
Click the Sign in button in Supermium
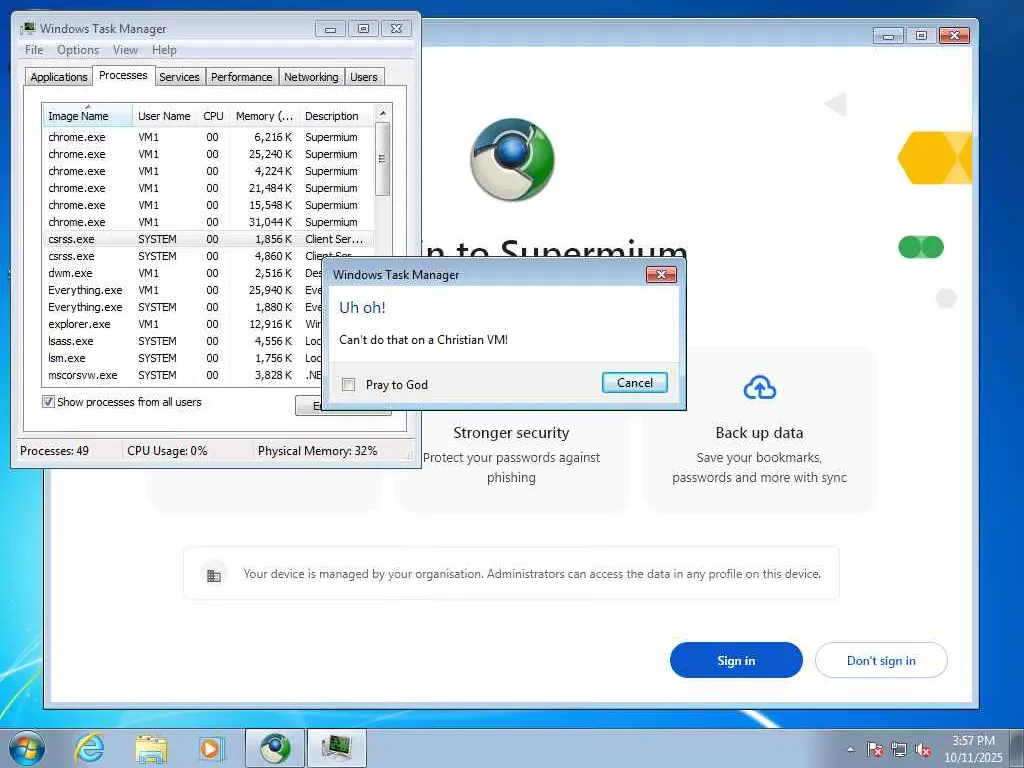click(x=736, y=660)
